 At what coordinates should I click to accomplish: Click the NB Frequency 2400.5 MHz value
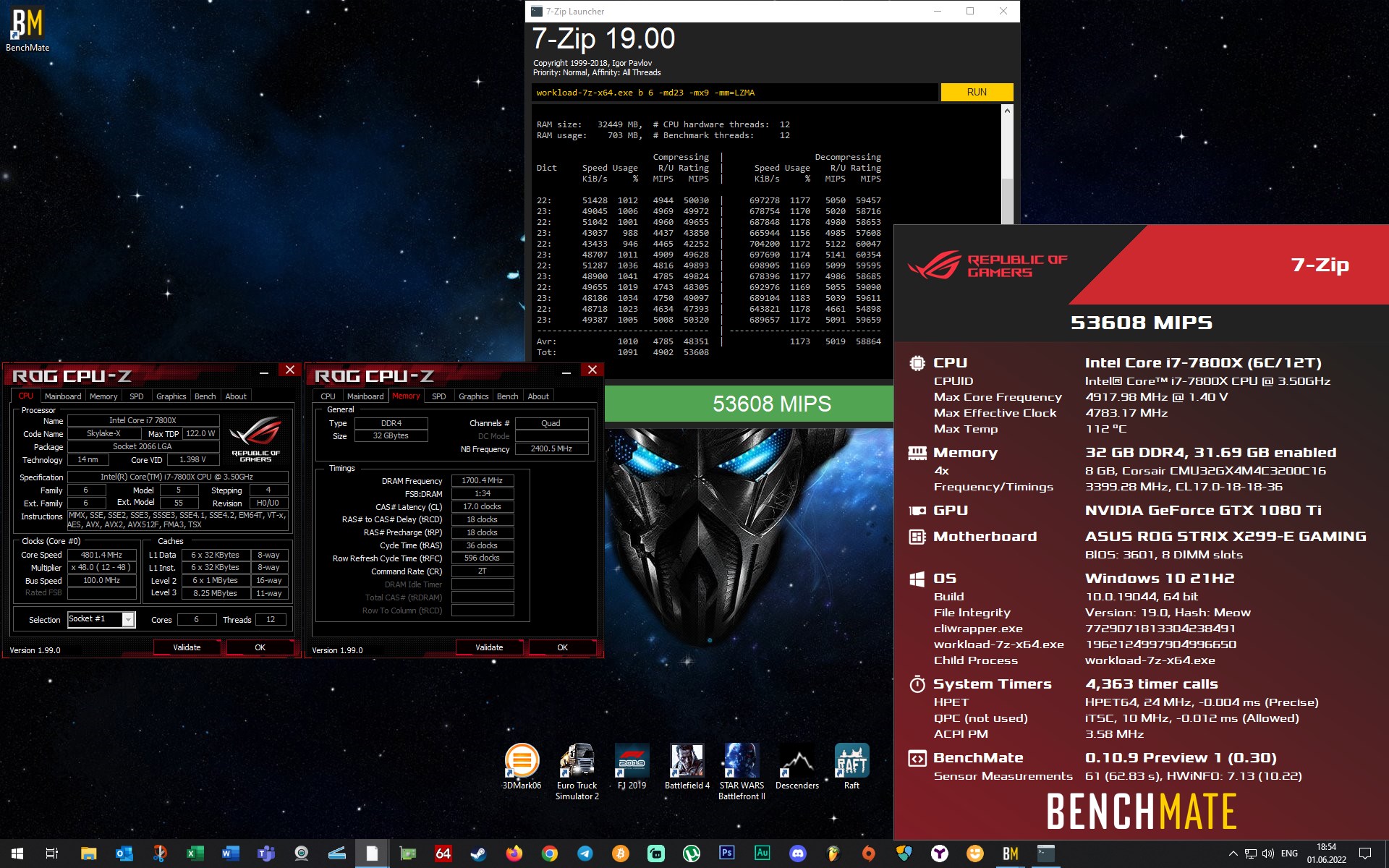551,449
